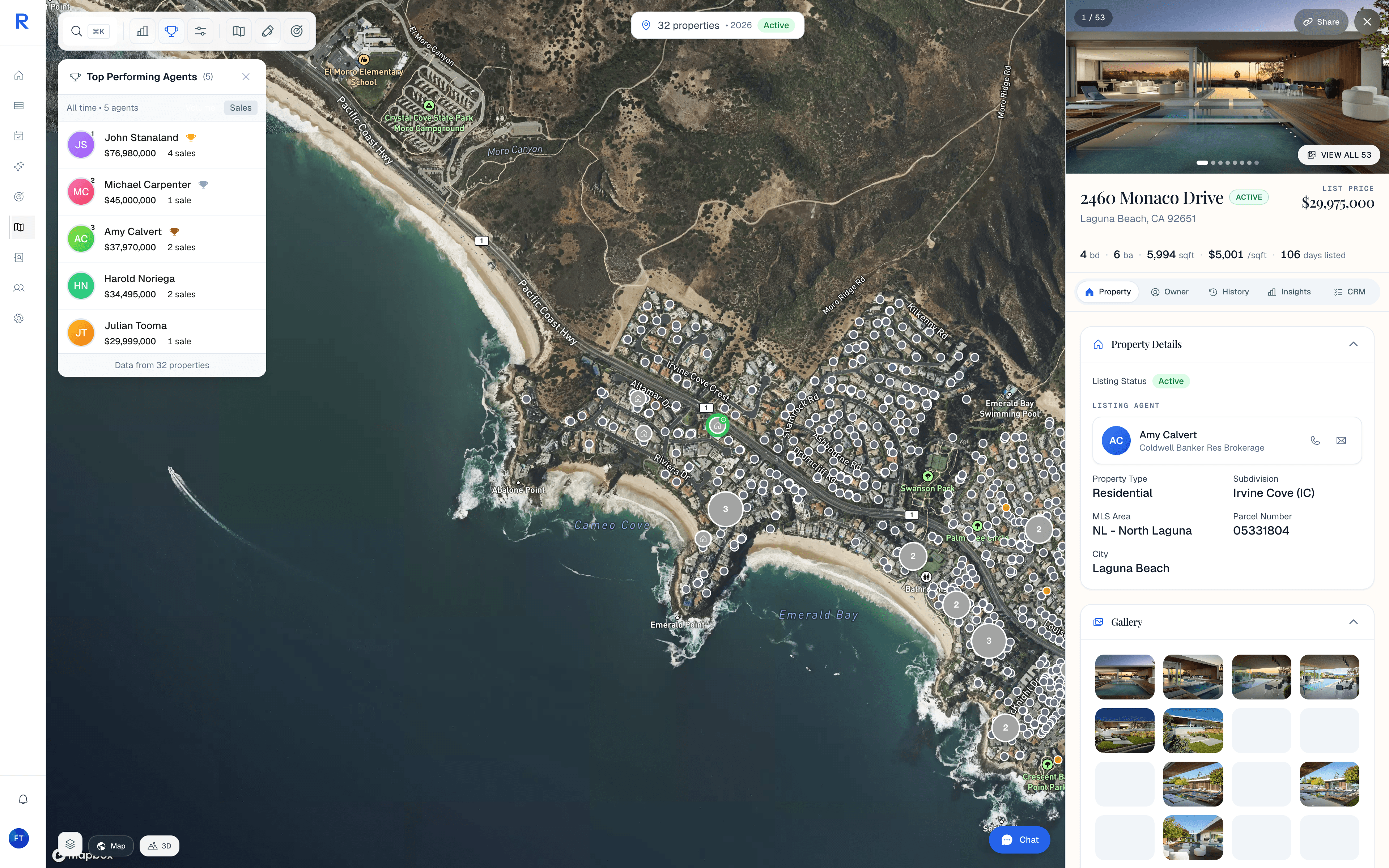Click the Irvine Cove (IC) subdivision value
This screenshot has height=868, width=1389.
click(1273, 493)
